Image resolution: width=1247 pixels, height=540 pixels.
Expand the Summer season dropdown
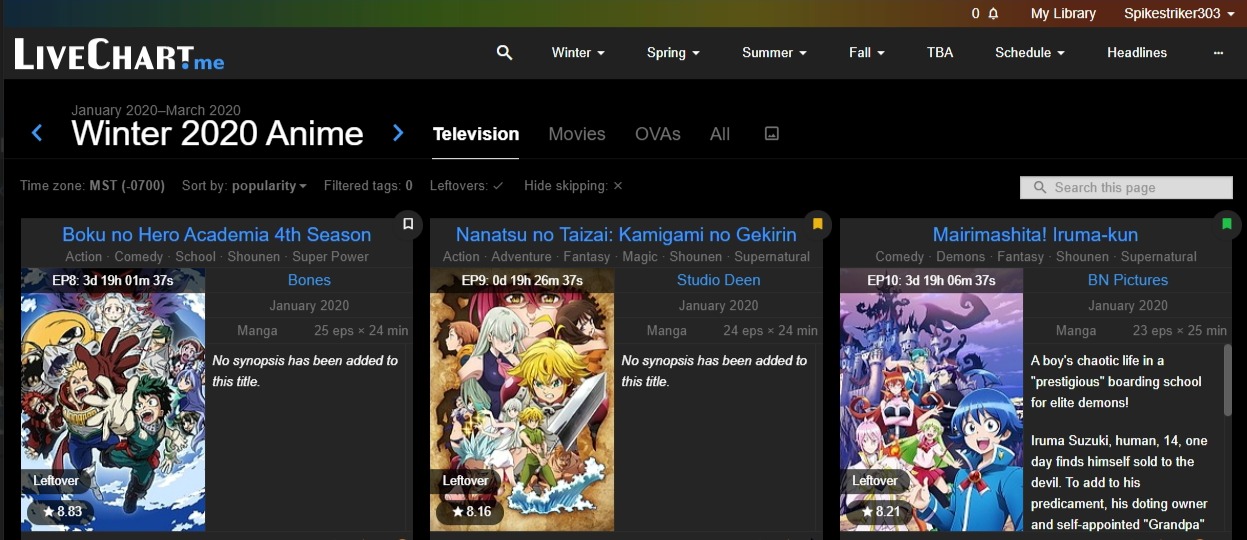tap(774, 52)
